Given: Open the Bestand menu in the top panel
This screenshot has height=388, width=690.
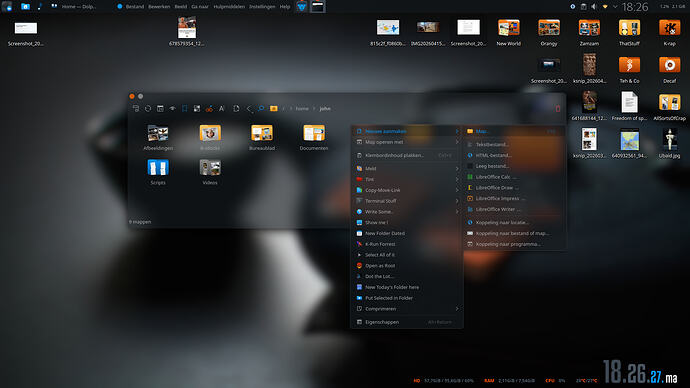Looking at the screenshot, I should (135, 7).
